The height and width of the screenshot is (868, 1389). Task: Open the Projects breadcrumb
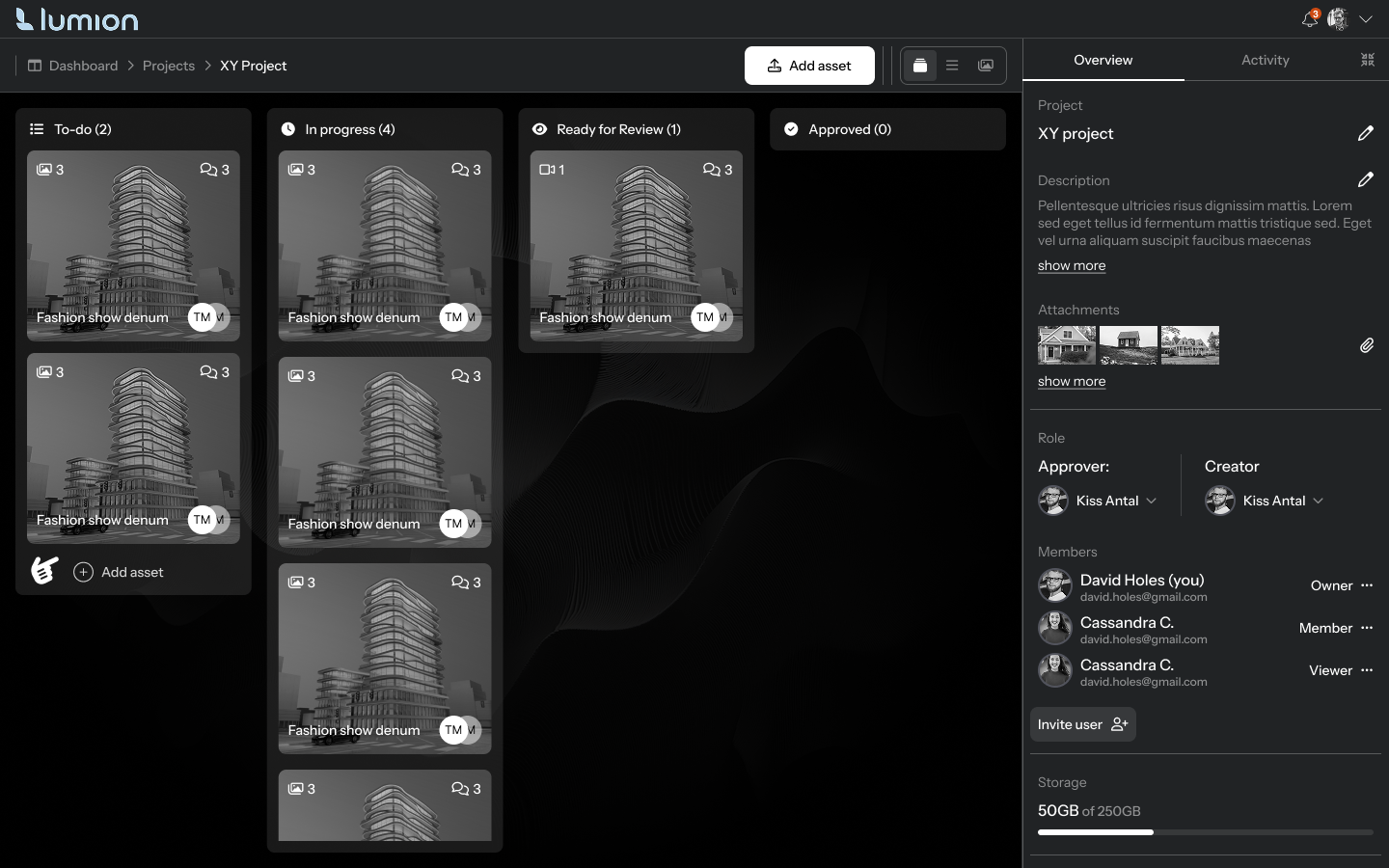(x=169, y=66)
